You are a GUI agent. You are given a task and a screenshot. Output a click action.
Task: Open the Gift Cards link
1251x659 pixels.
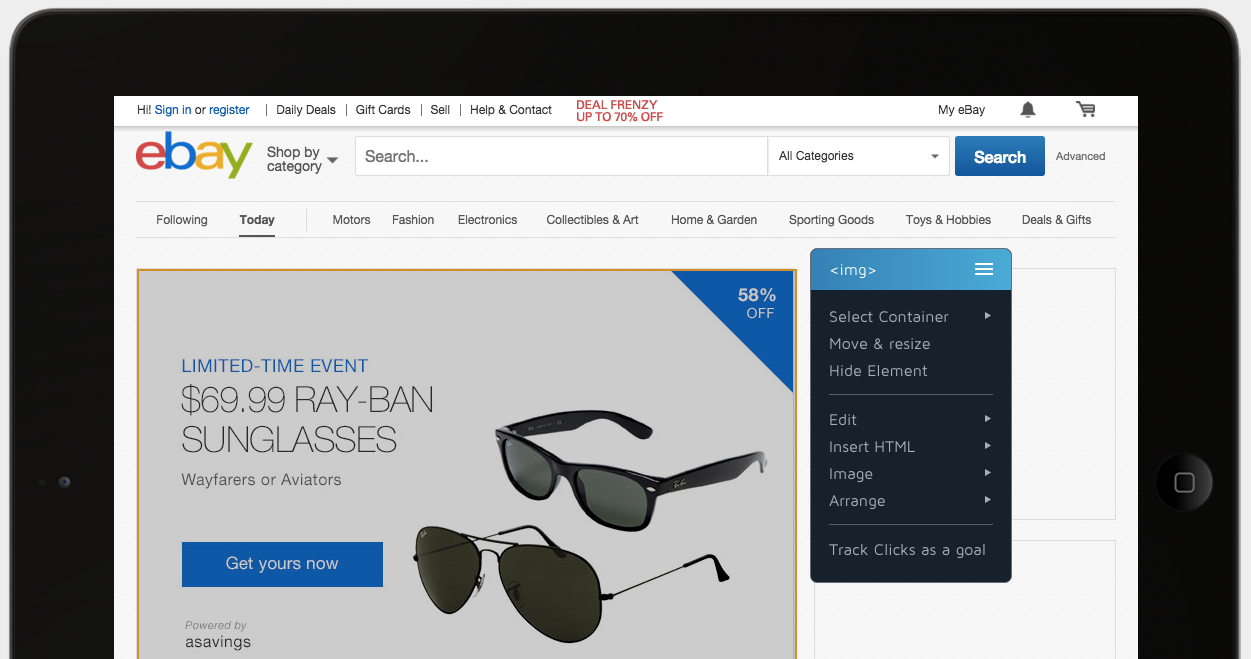(x=383, y=110)
